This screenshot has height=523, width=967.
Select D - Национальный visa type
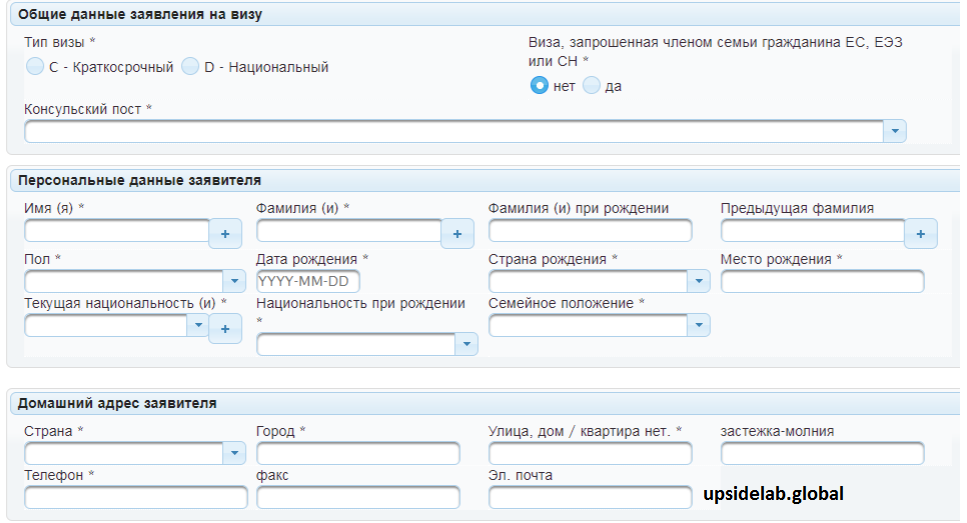(x=190, y=67)
